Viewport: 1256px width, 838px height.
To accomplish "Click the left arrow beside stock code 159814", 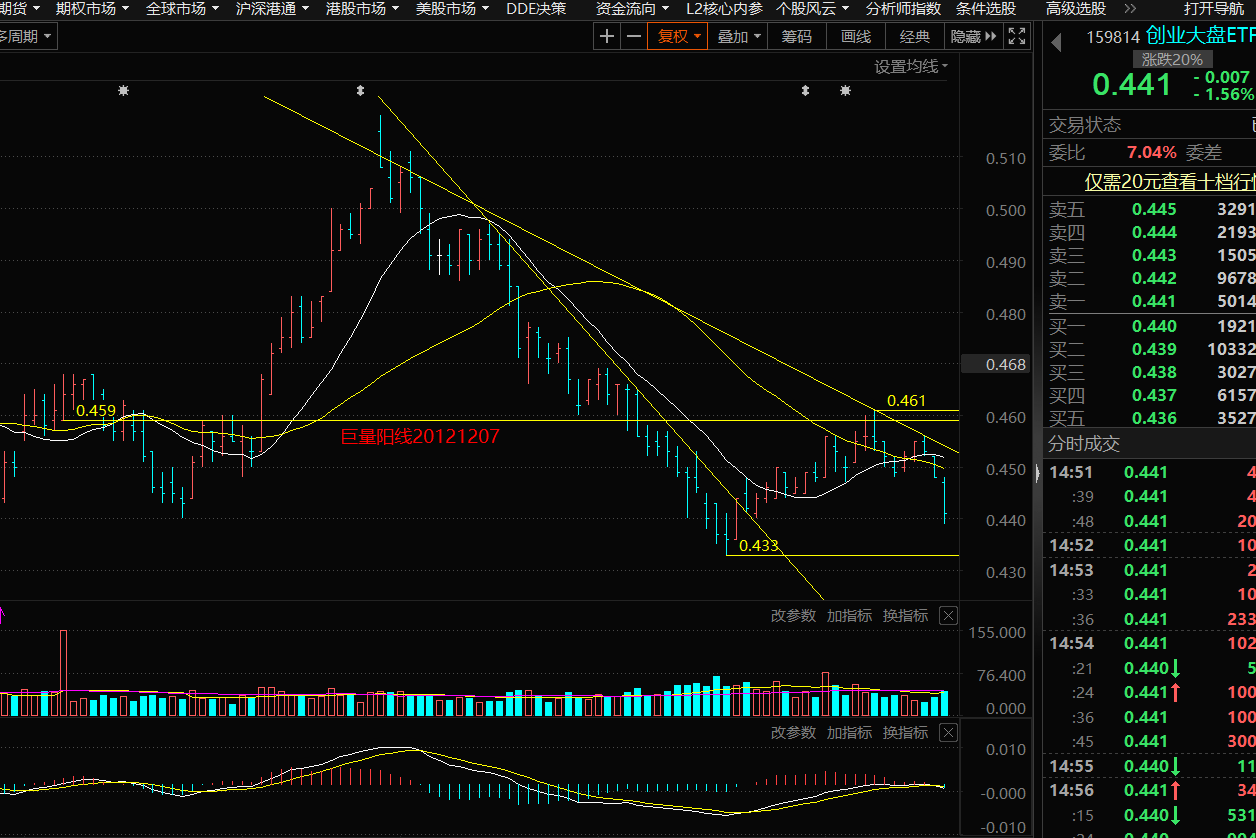I will [x=1055, y=41].
